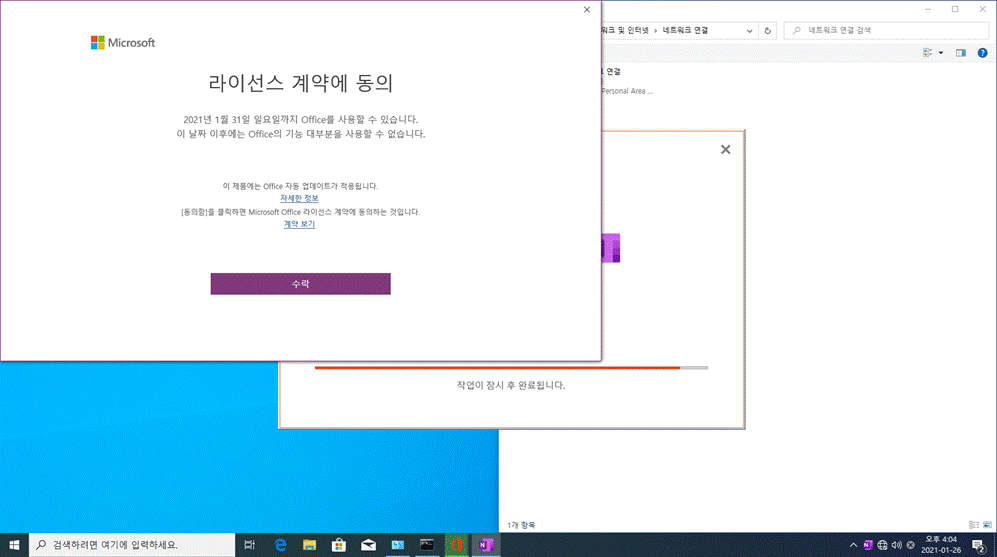Open Task View from the taskbar

249,545
